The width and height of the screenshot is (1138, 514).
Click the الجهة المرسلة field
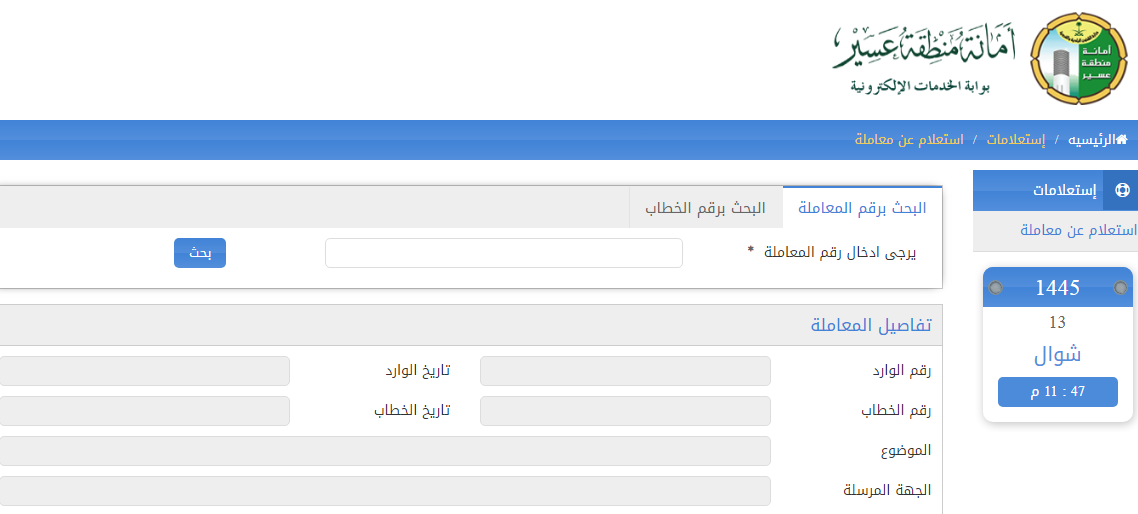tap(385, 491)
